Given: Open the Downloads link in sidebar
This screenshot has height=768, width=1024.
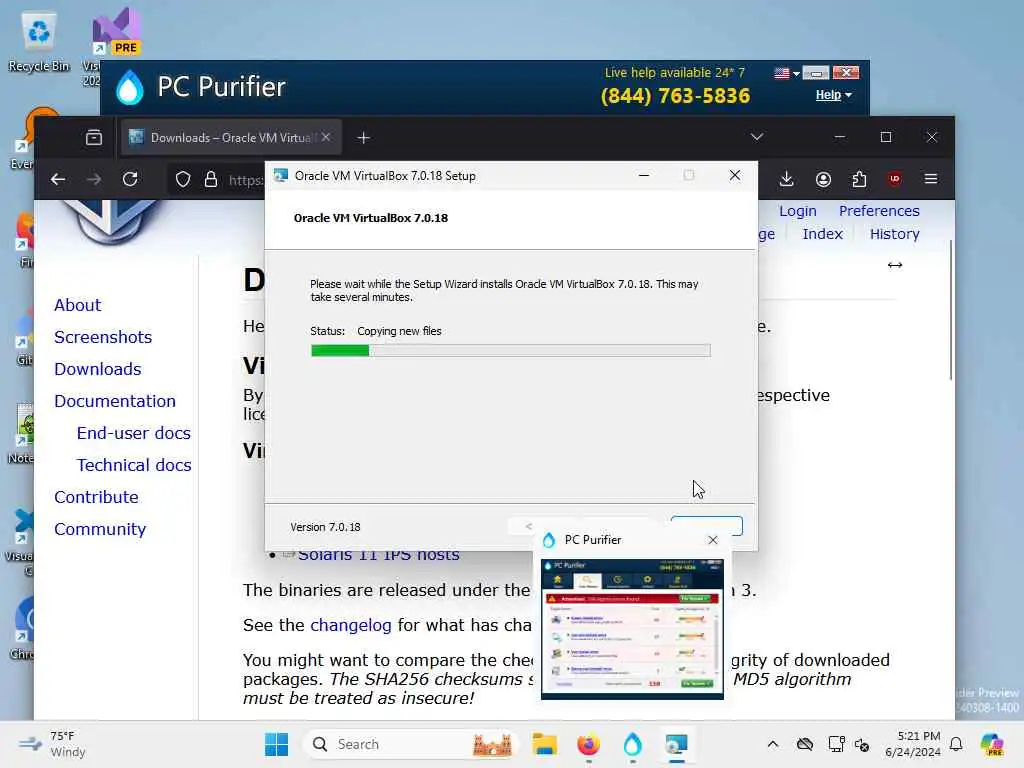Looking at the screenshot, I should coord(98,369).
